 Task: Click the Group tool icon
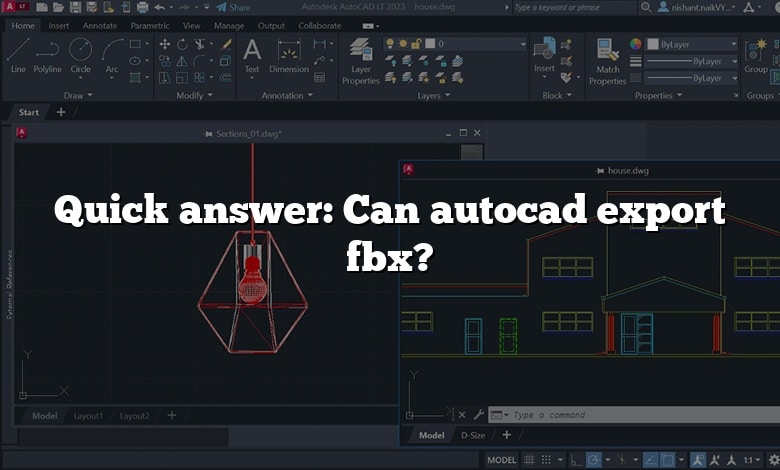click(x=756, y=56)
